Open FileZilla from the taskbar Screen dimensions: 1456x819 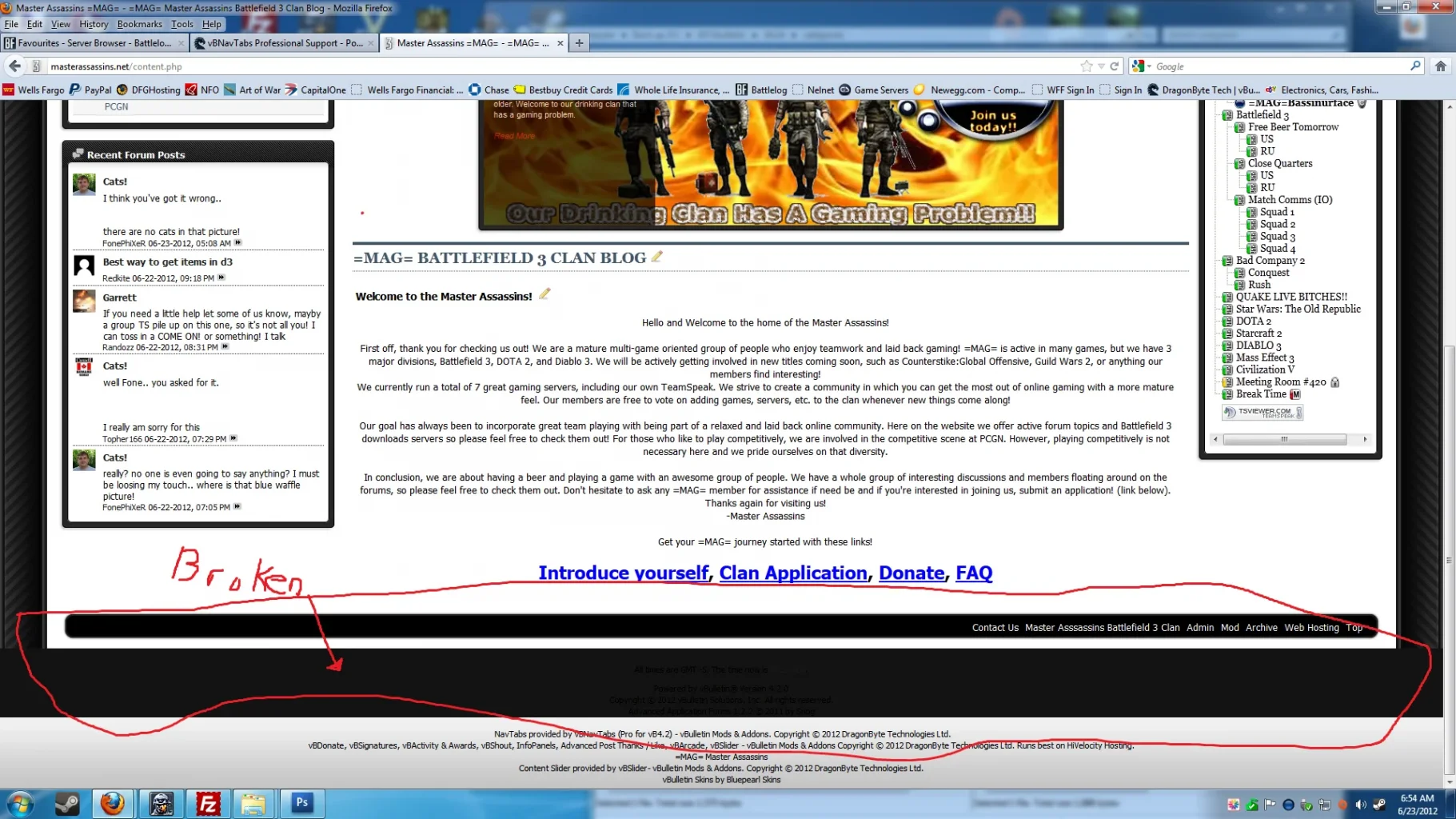tap(208, 804)
